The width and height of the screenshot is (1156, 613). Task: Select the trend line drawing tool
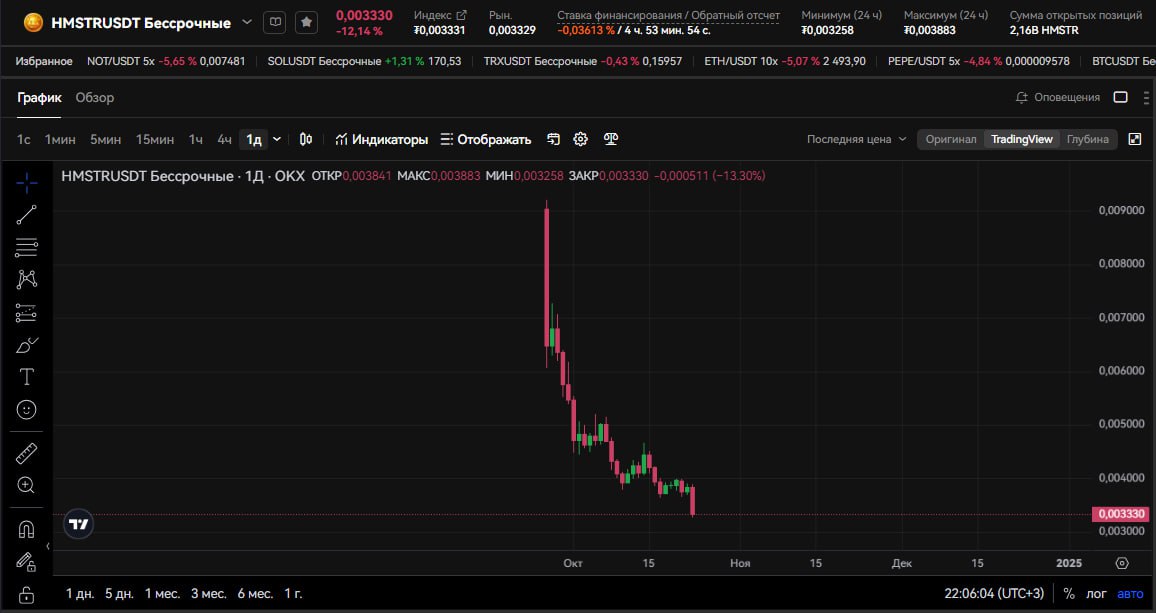coord(27,215)
